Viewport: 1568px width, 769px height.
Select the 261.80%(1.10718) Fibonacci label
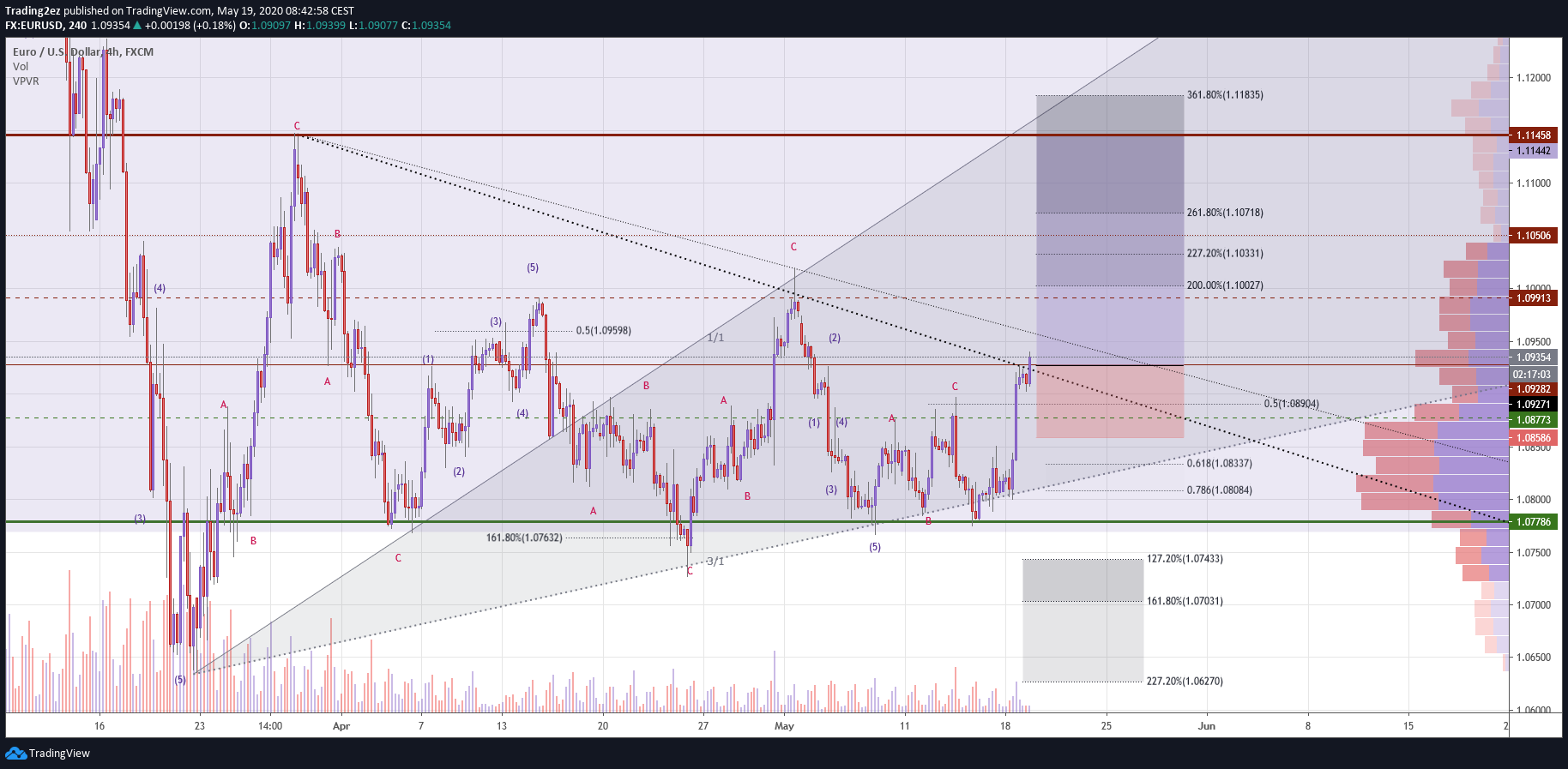[1225, 213]
